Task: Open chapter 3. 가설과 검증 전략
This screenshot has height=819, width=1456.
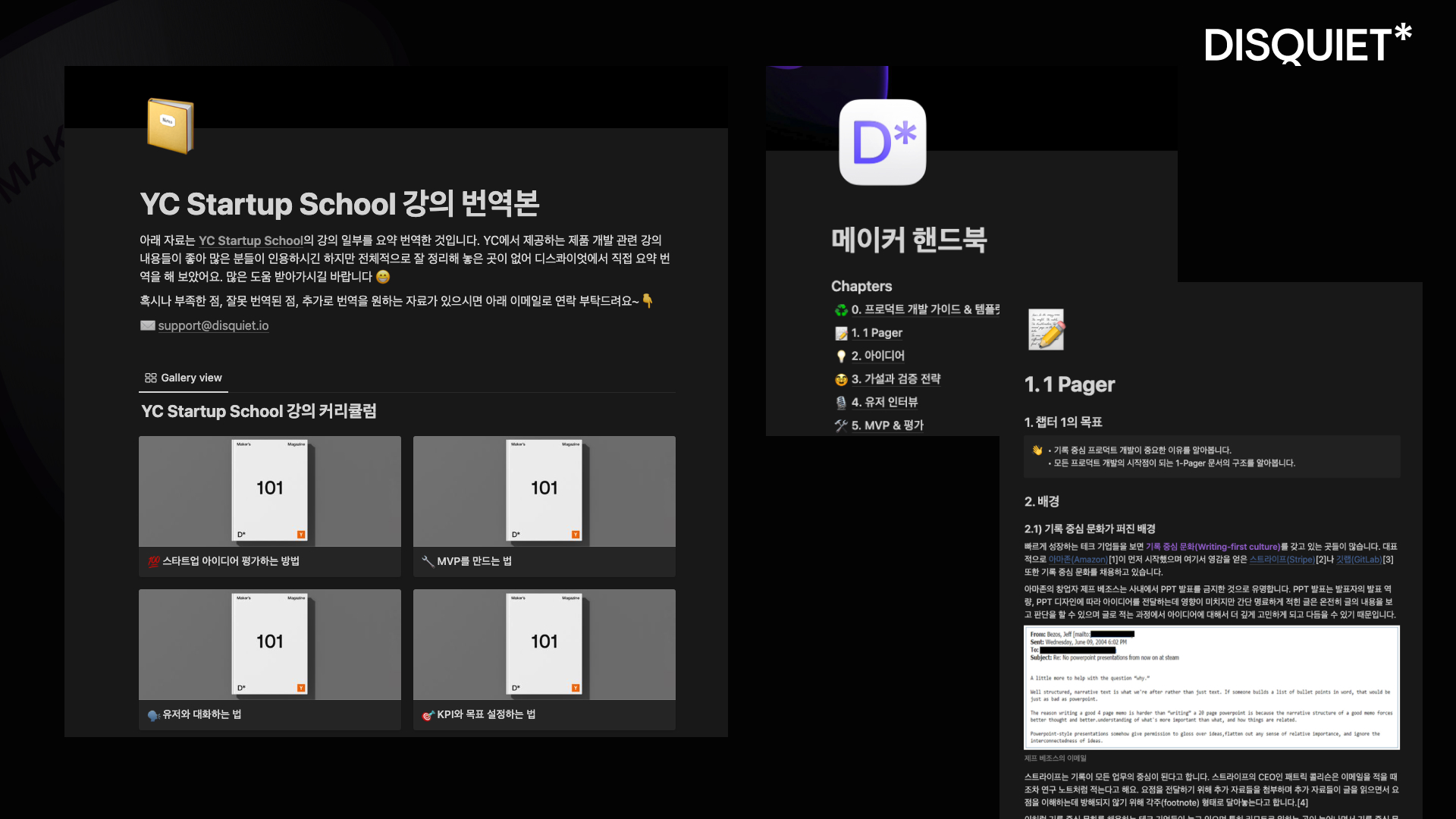Action: (x=896, y=379)
